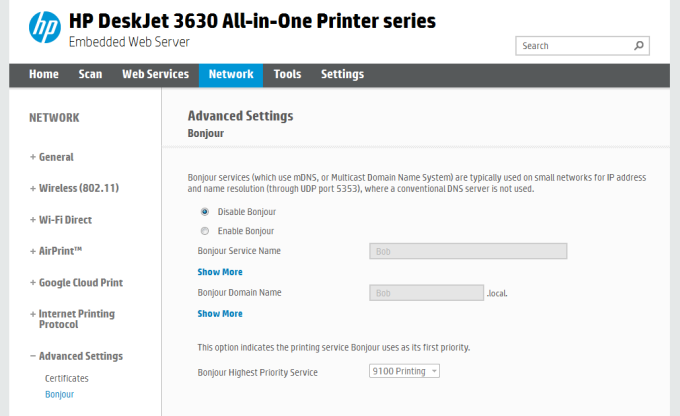Expand the AirPrint section
680x416 pixels.
point(60,251)
